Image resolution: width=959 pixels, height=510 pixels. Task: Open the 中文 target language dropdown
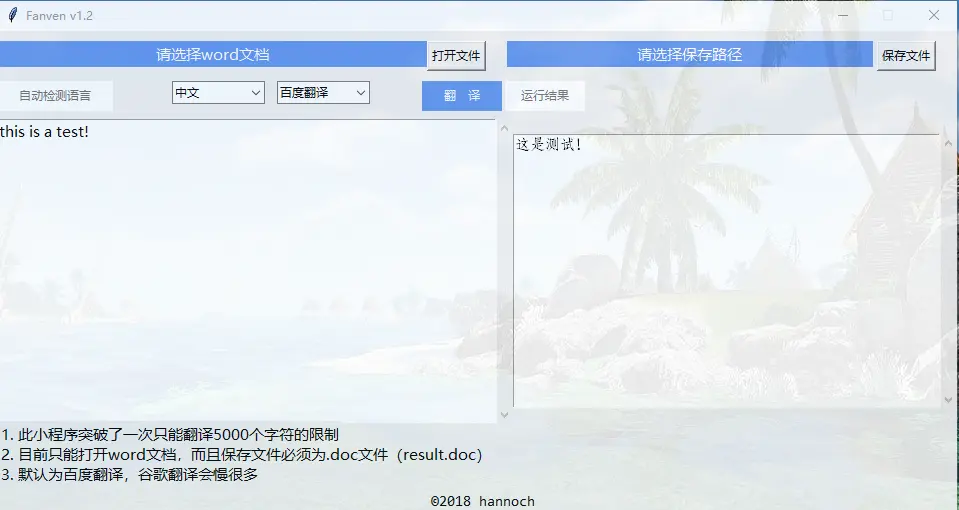click(x=218, y=92)
